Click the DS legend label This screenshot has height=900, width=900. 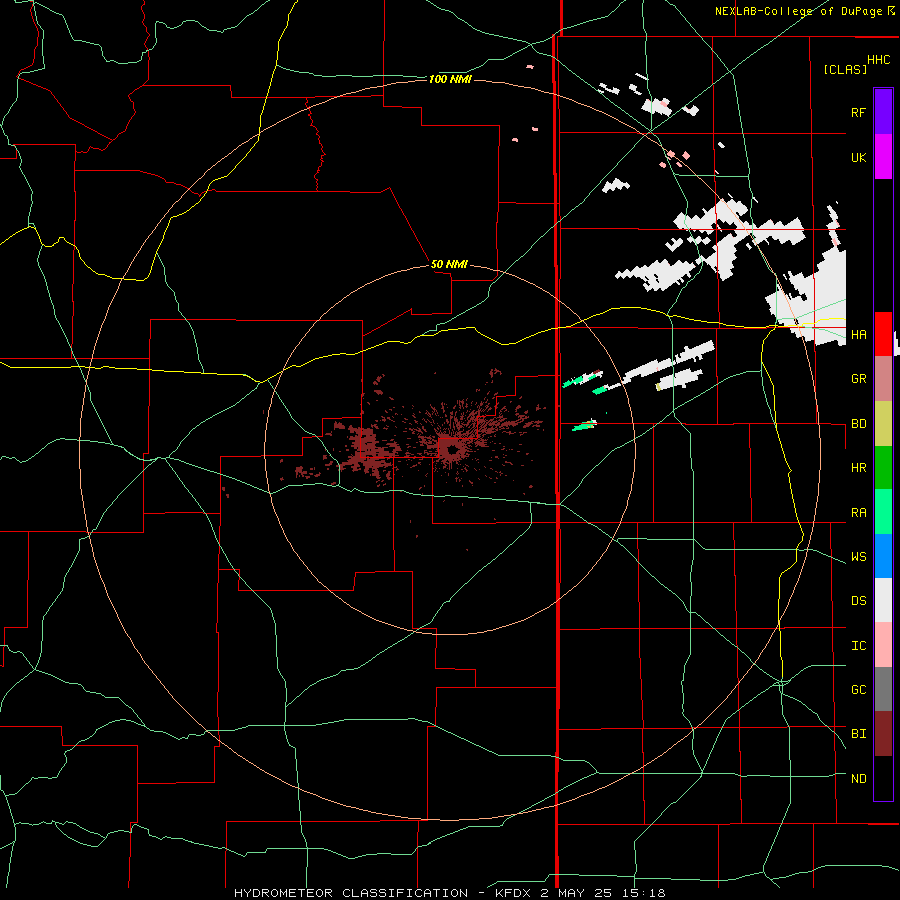(x=858, y=601)
